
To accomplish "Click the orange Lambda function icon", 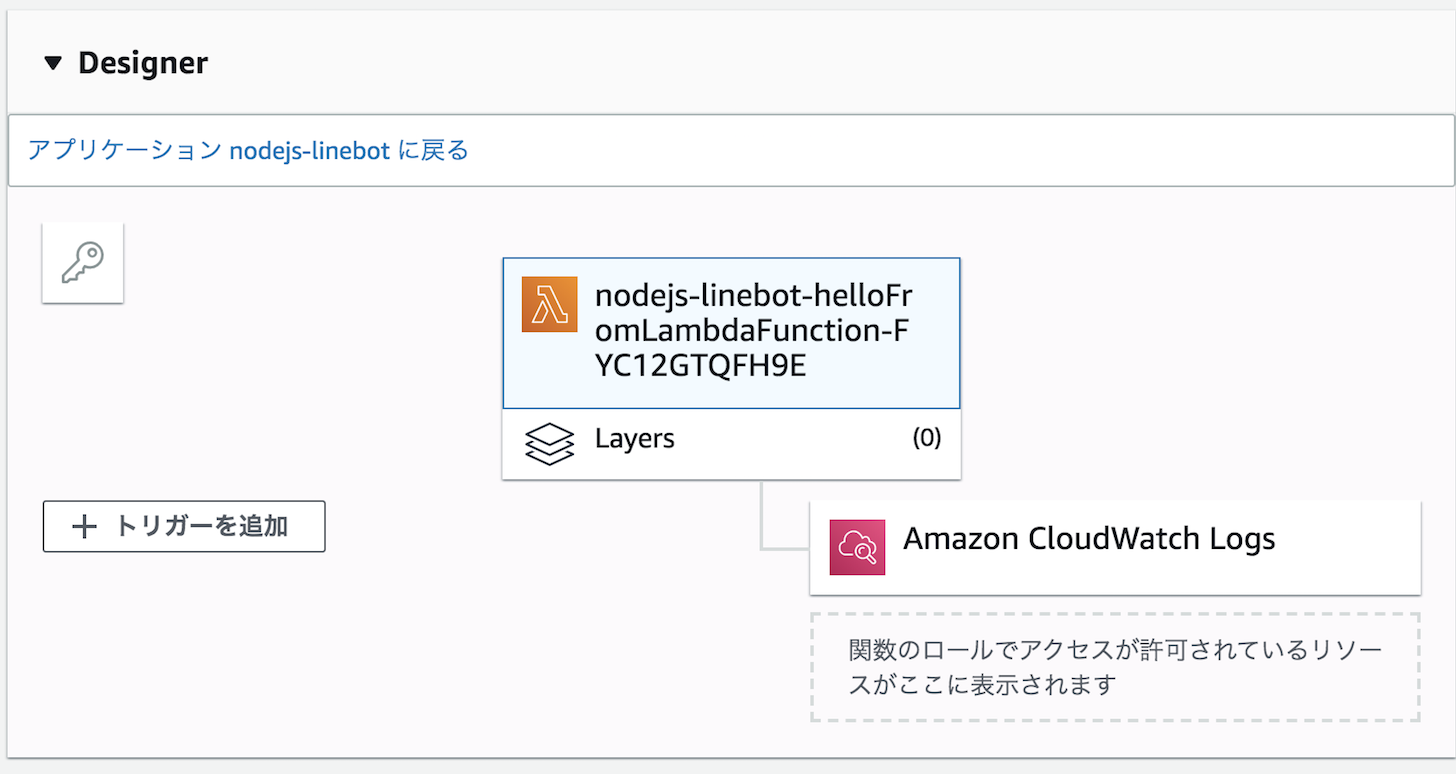I will (x=550, y=304).
